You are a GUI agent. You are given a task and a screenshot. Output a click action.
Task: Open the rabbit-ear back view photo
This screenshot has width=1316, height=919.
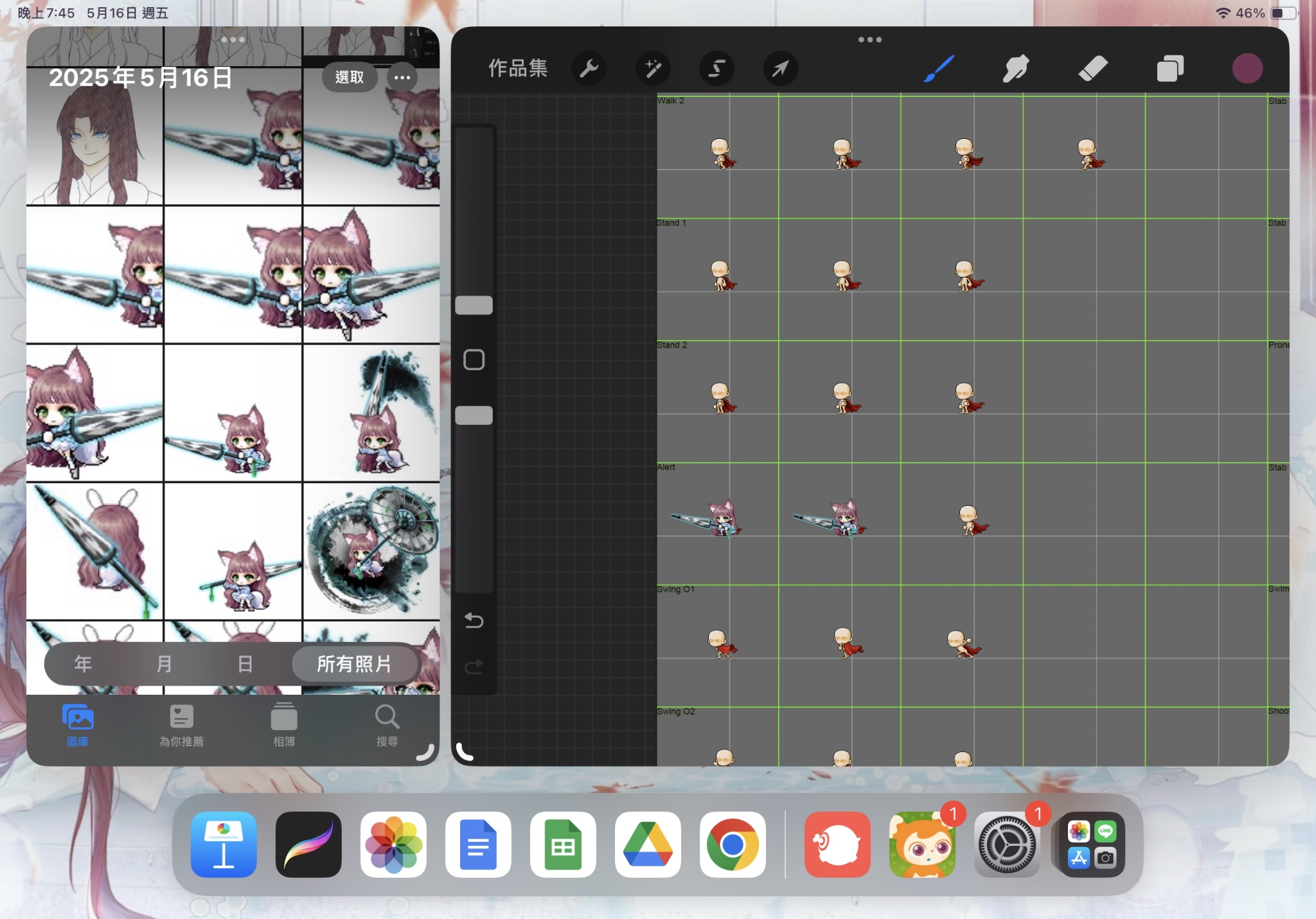pos(94,551)
